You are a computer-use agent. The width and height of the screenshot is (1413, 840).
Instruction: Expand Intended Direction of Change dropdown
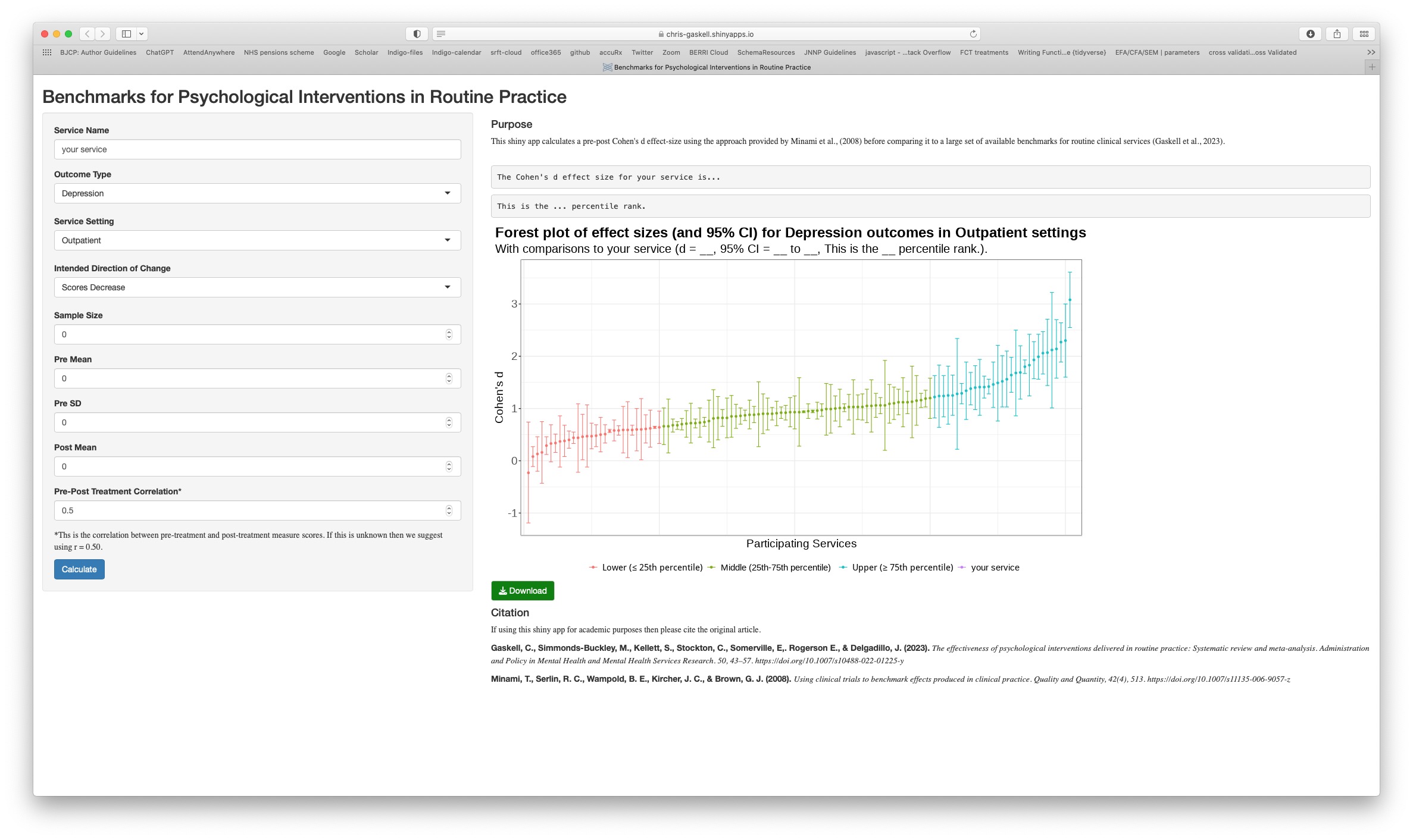click(x=257, y=287)
